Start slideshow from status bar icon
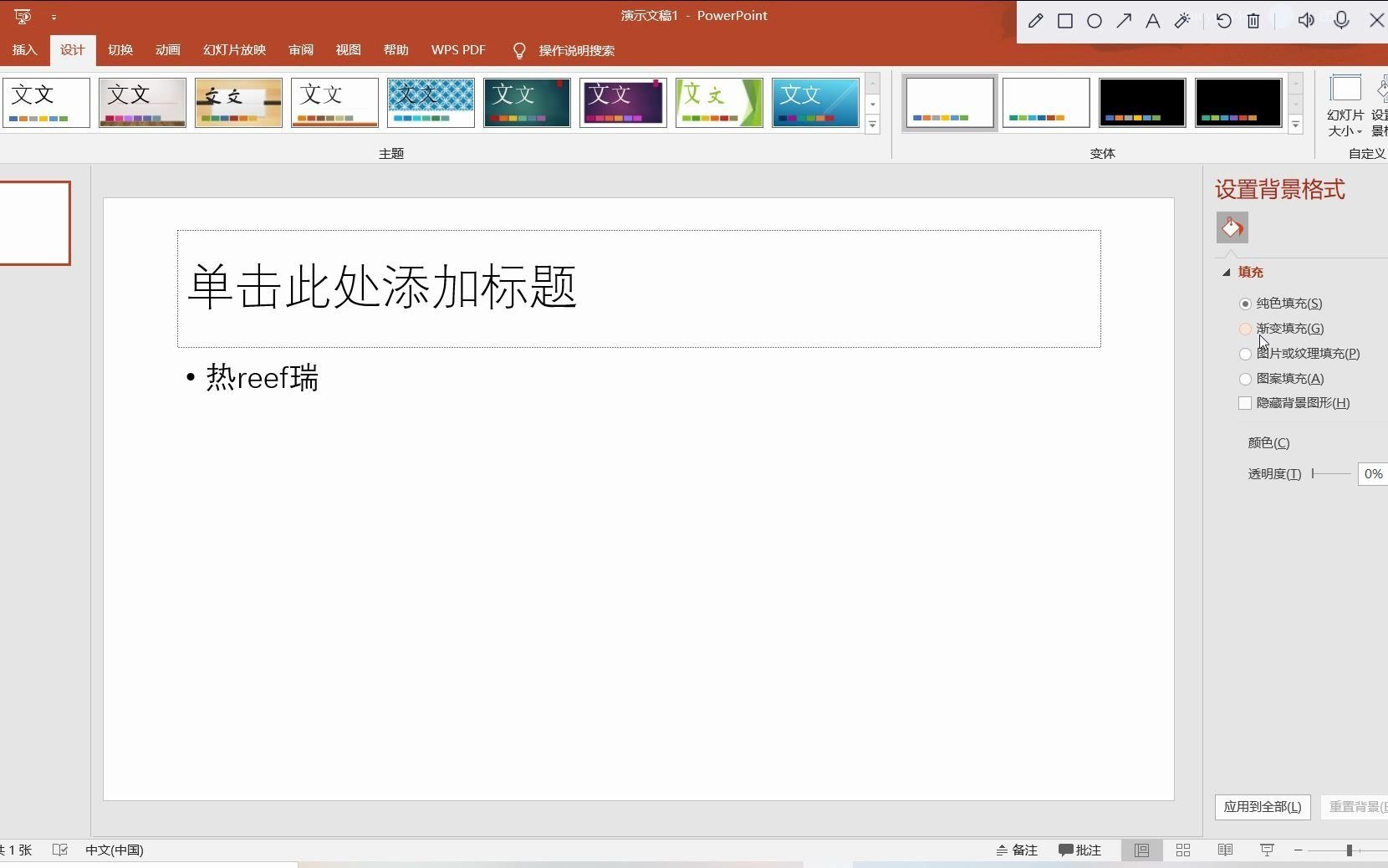 pyautogui.click(x=1267, y=850)
